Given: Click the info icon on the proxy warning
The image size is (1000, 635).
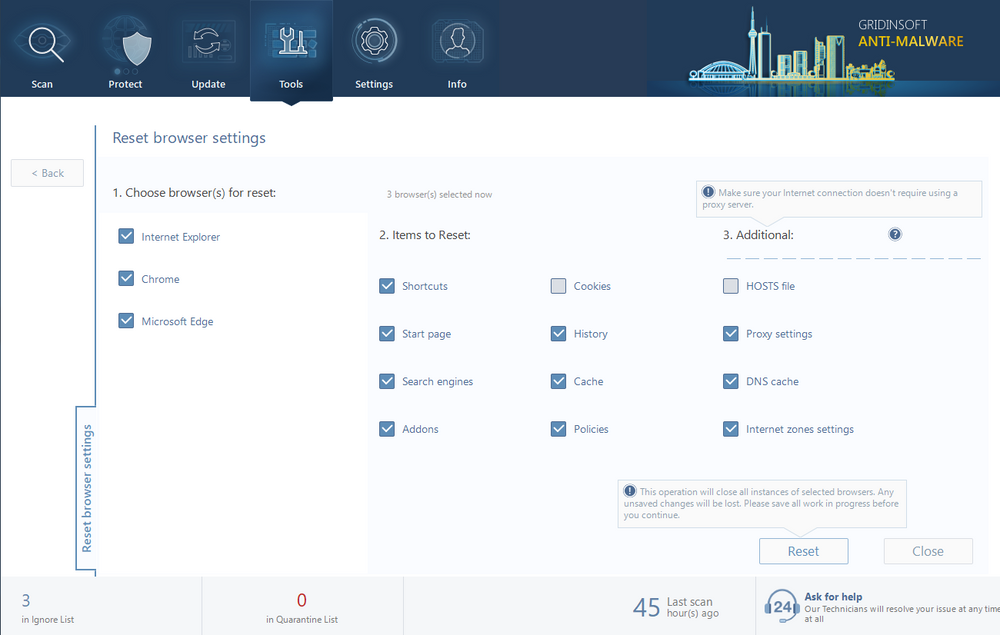Looking at the screenshot, I should tap(709, 192).
